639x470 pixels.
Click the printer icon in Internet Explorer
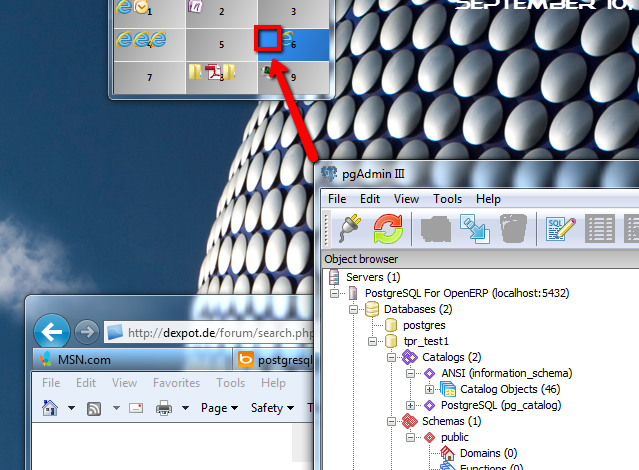click(x=165, y=408)
